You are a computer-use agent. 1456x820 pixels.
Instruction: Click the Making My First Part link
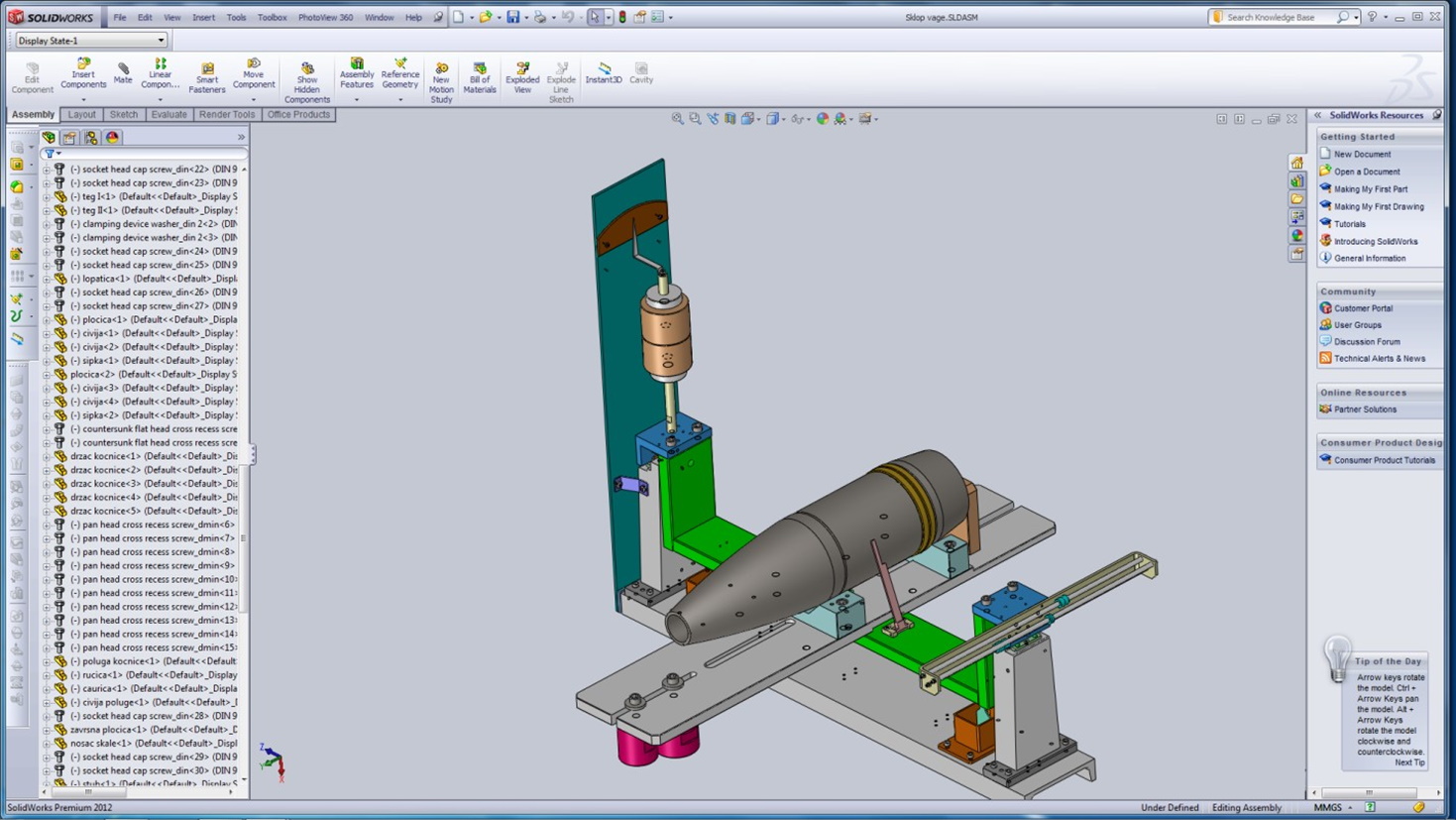coord(1370,189)
